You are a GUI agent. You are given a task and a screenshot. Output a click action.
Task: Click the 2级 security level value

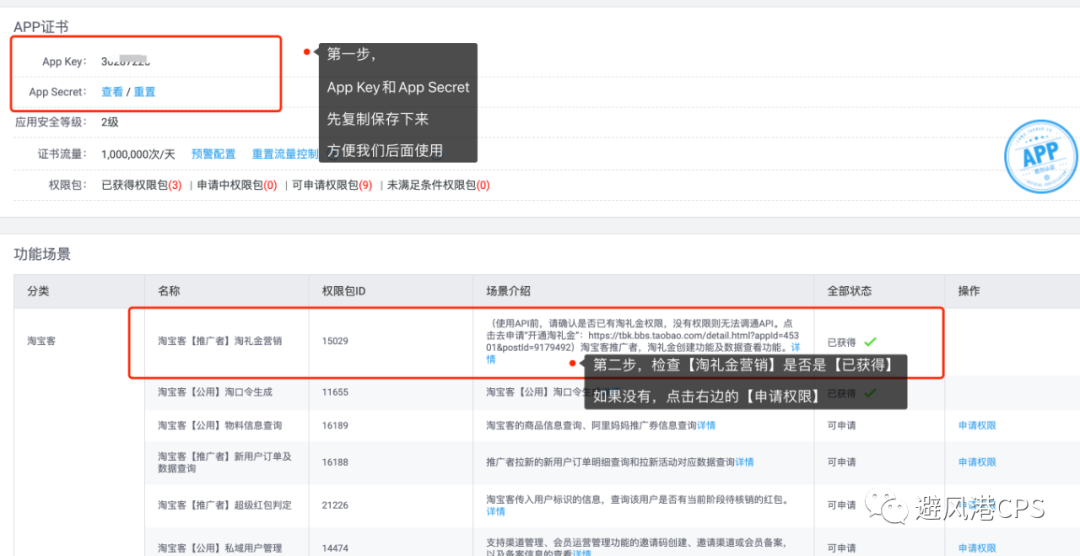point(110,122)
